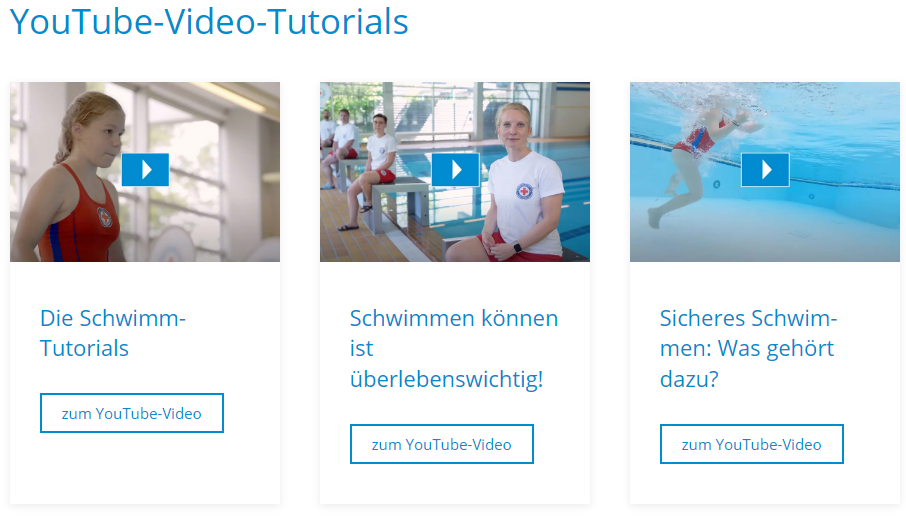Image resolution: width=906 pixels, height=516 pixels.
Task: Click the emblem on girl's red swimsuit
Action: [x=105, y=217]
